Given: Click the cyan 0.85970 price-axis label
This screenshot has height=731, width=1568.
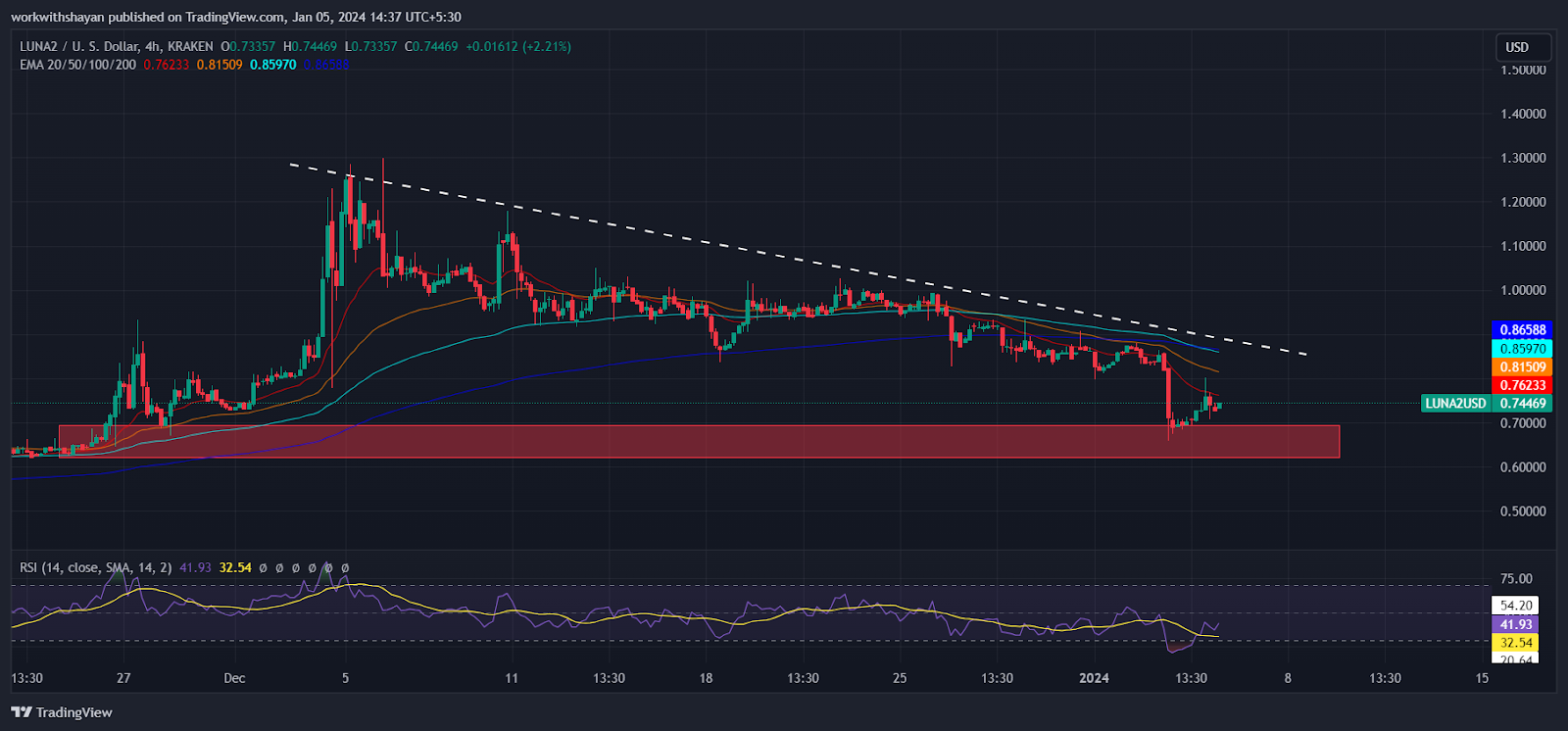Looking at the screenshot, I should click(x=1522, y=349).
